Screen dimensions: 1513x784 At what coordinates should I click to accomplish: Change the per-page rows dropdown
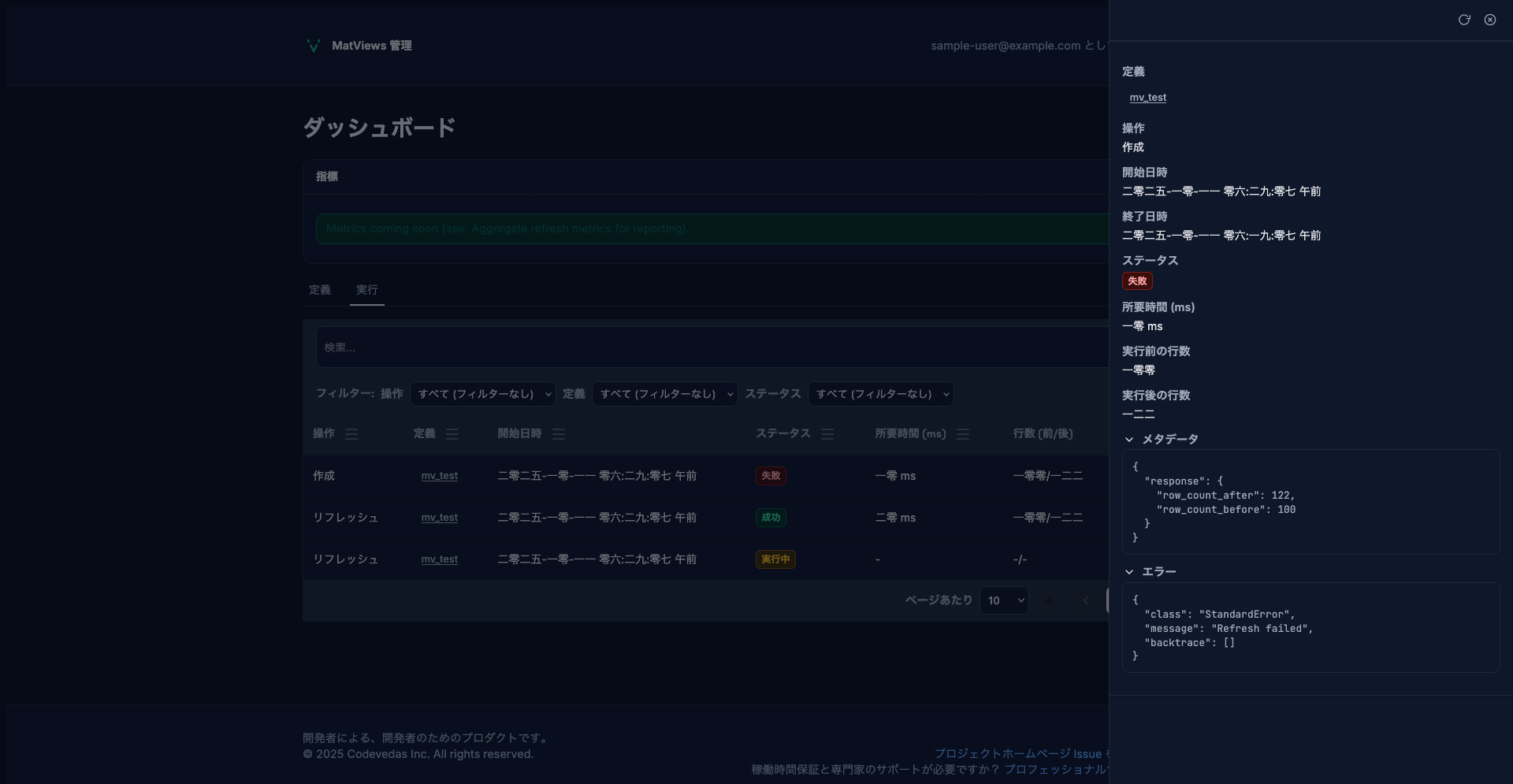click(1004, 600)
